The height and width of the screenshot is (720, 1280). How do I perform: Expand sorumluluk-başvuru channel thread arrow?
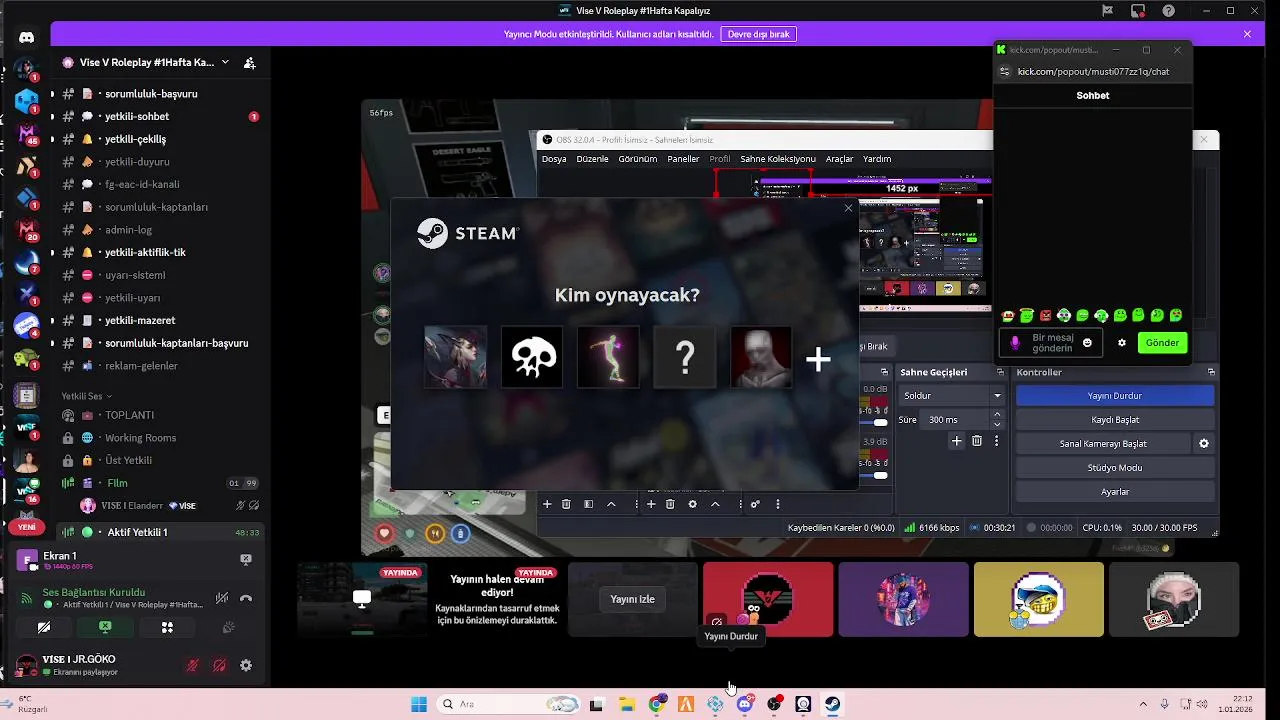pyautogui.click(x=52, y=94)
